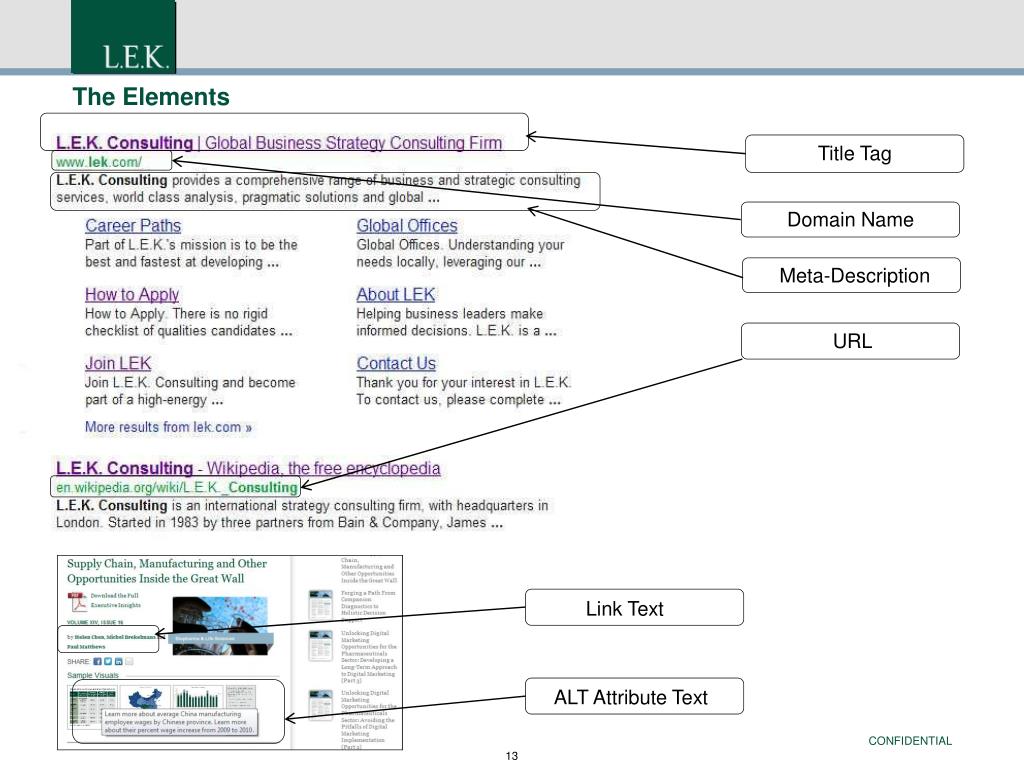Open the Career Paths sitelink

(x=133, y=226)
